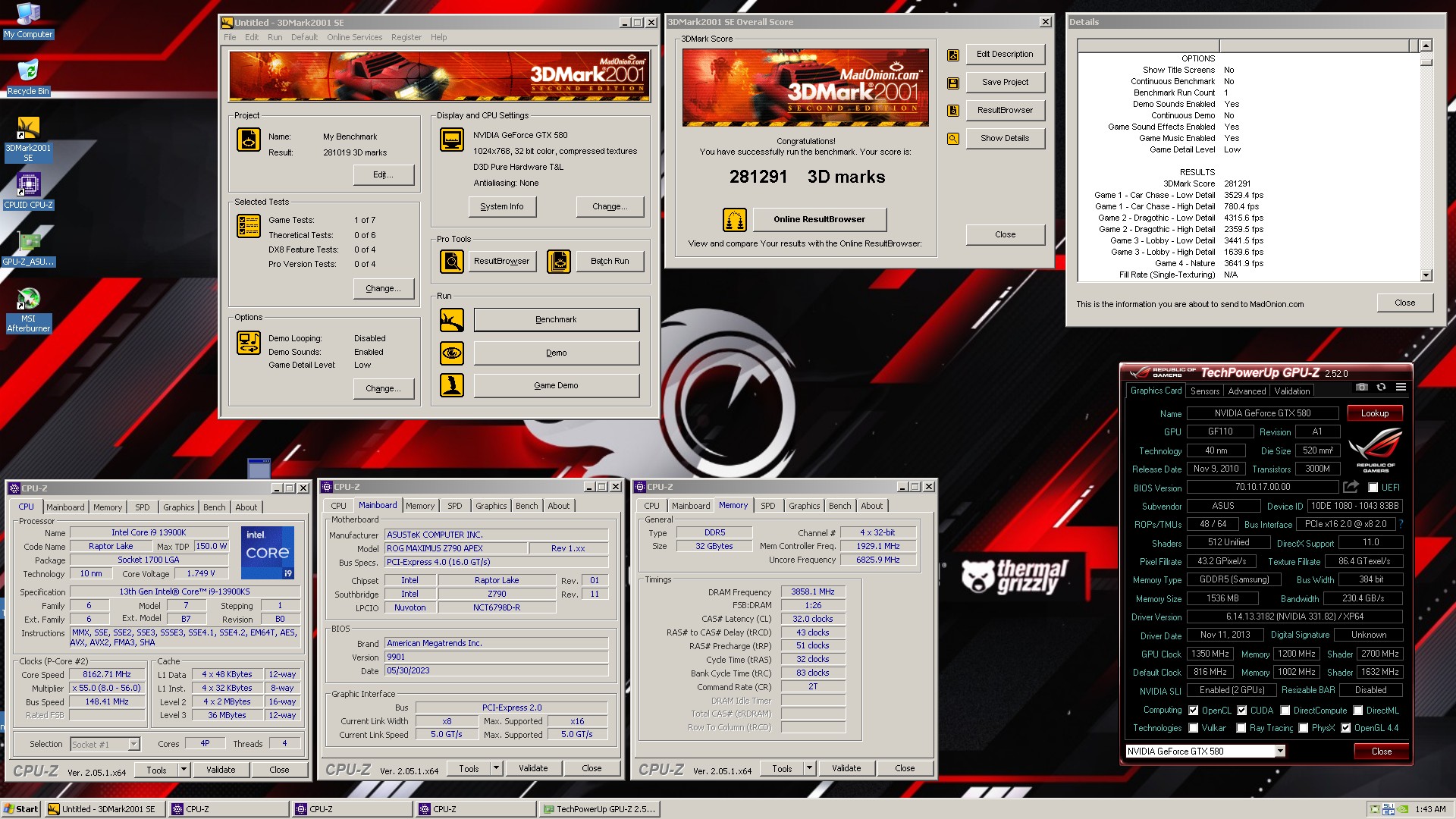Launch the MSI Afterburner desktop shortcut
Viewport: 1456px width, 819px height.
pyautogui.click(x=28, y=310)
